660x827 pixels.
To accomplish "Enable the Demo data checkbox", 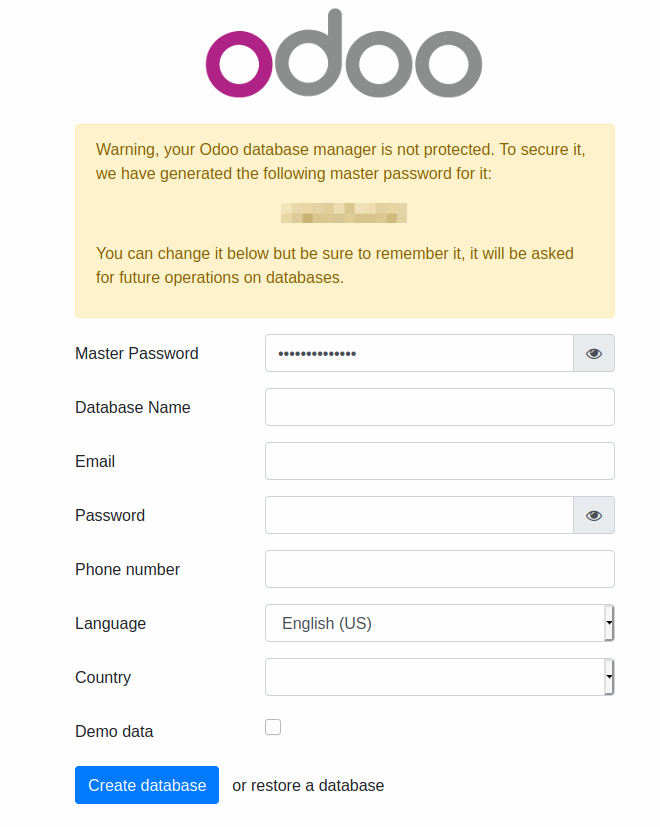I will pos(273,727).
